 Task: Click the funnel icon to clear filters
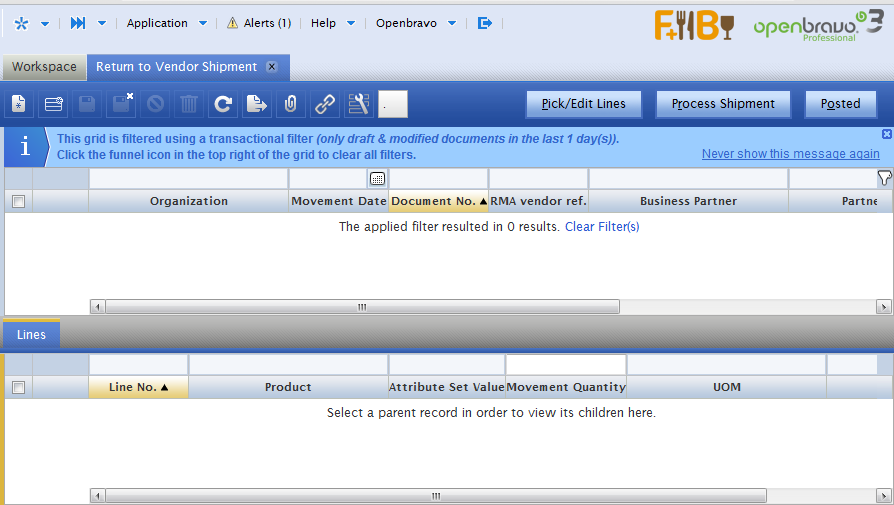click(x=884, y=178)
